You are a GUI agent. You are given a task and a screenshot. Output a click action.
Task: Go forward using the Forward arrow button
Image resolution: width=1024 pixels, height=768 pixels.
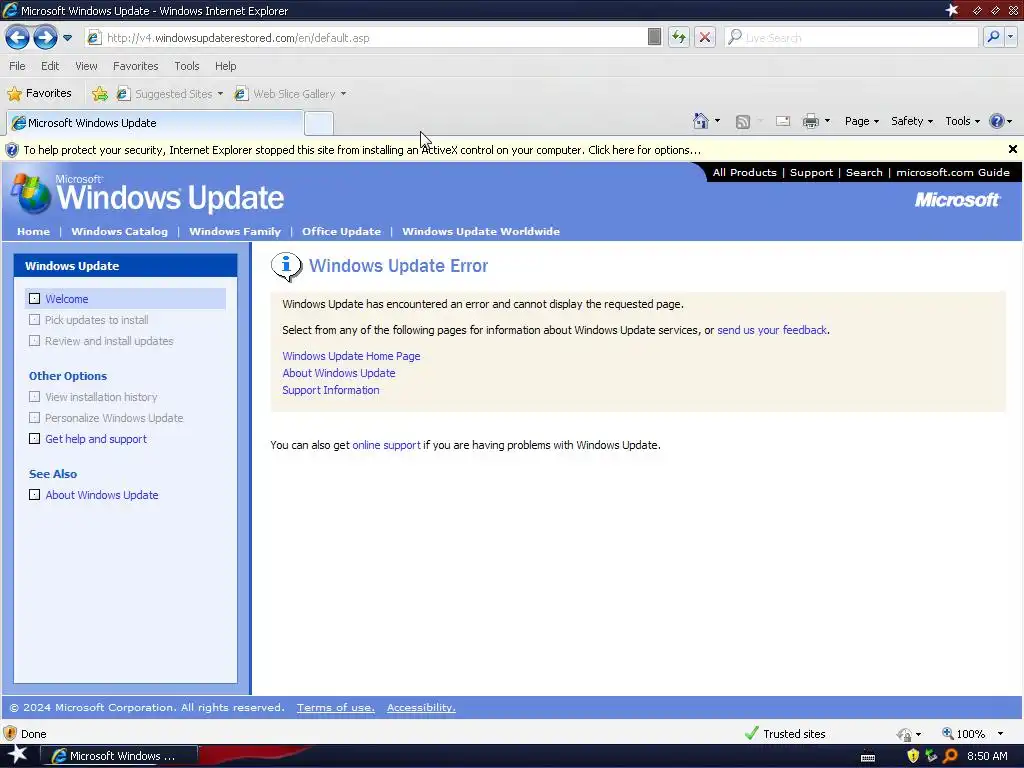coord(45,37)
